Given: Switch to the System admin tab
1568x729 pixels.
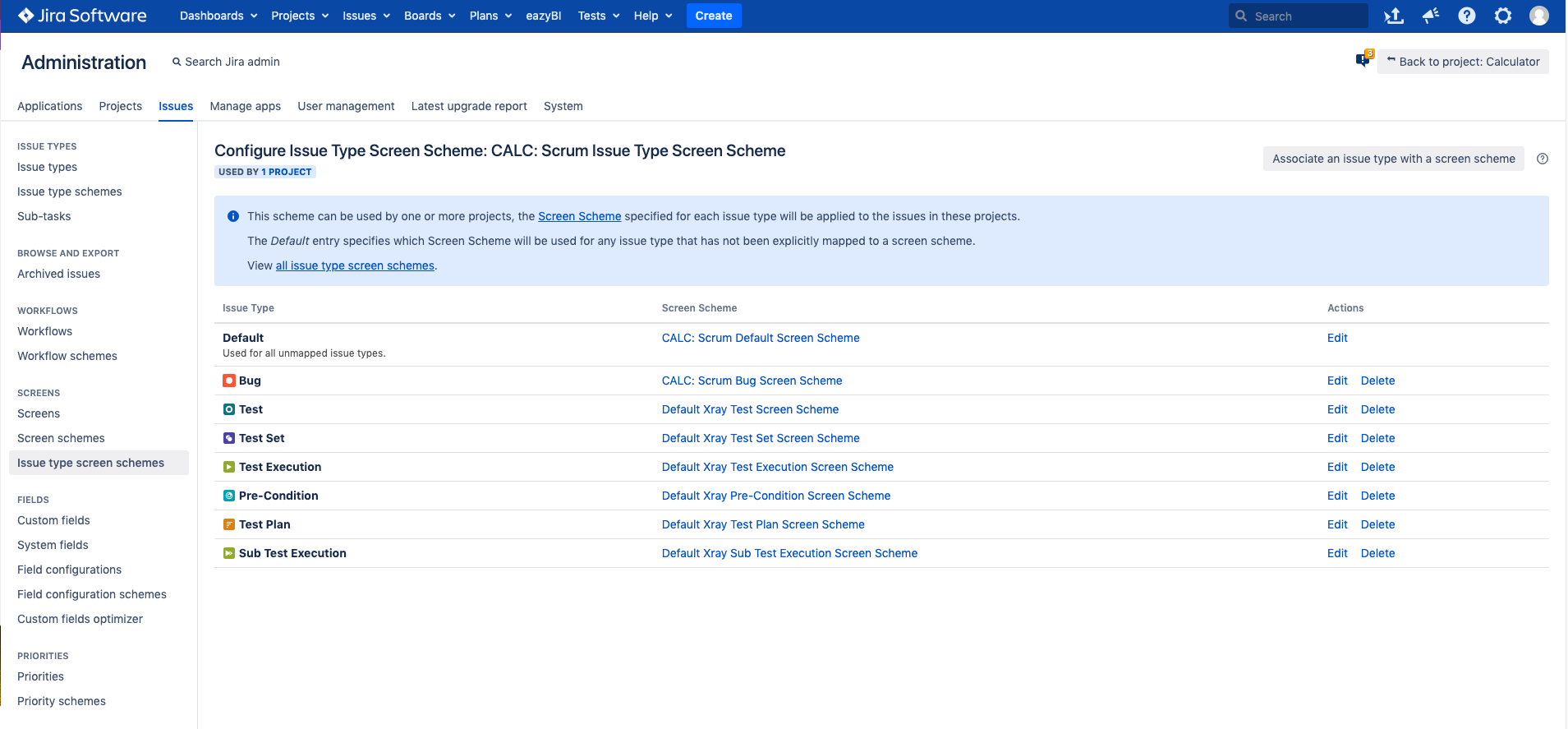Looking at the screenshot, I should point(563,106).
